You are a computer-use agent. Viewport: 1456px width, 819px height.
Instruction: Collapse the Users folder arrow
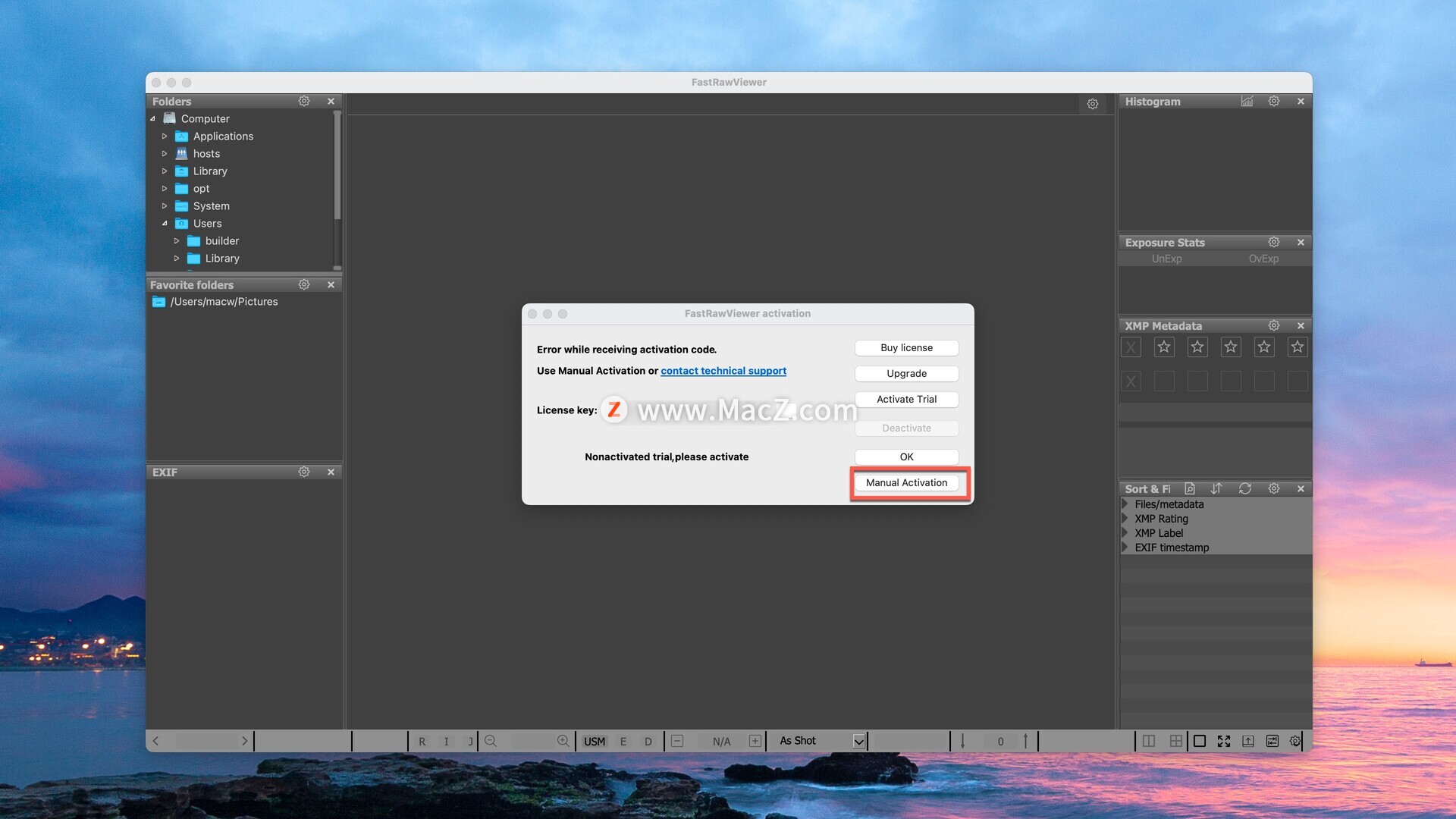pyautogui.click(x=165, y=224)
